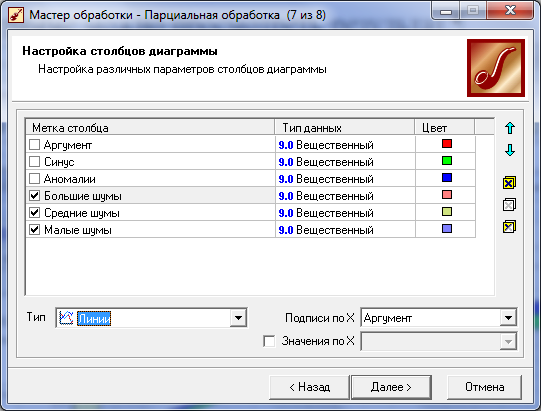This screenshot has height=411, width=541.
Task: Click the lavender swatch for Малые шумы
Action: (x=447, y=228)
